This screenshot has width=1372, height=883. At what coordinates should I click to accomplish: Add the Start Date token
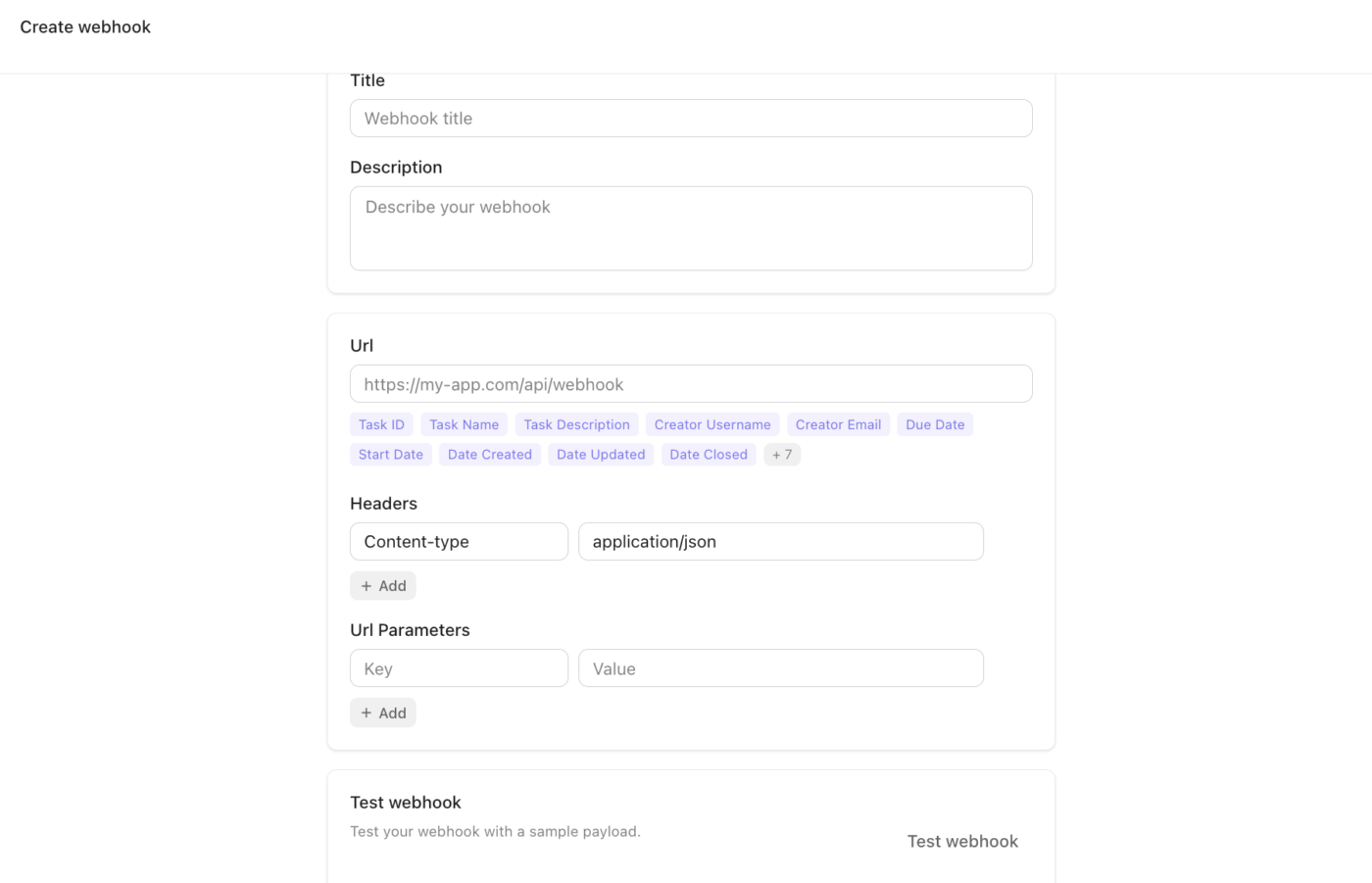tap(390, 454)
